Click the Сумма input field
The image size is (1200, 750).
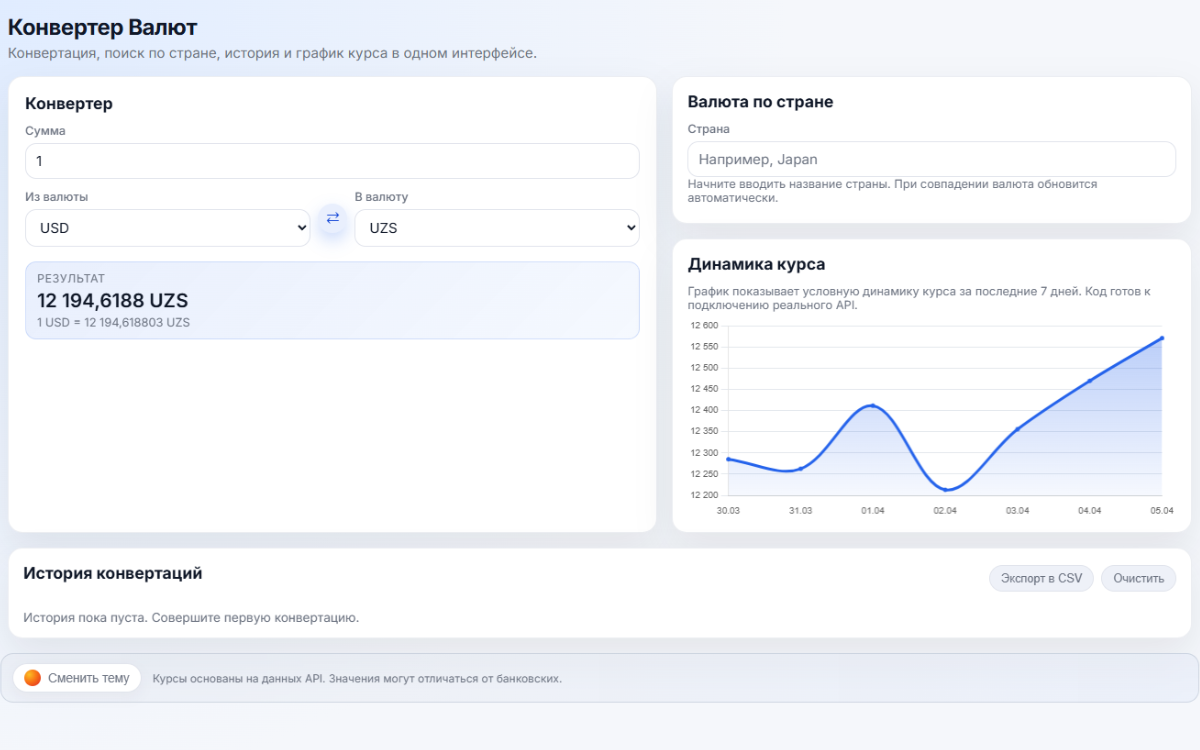(x=332, y=161)
